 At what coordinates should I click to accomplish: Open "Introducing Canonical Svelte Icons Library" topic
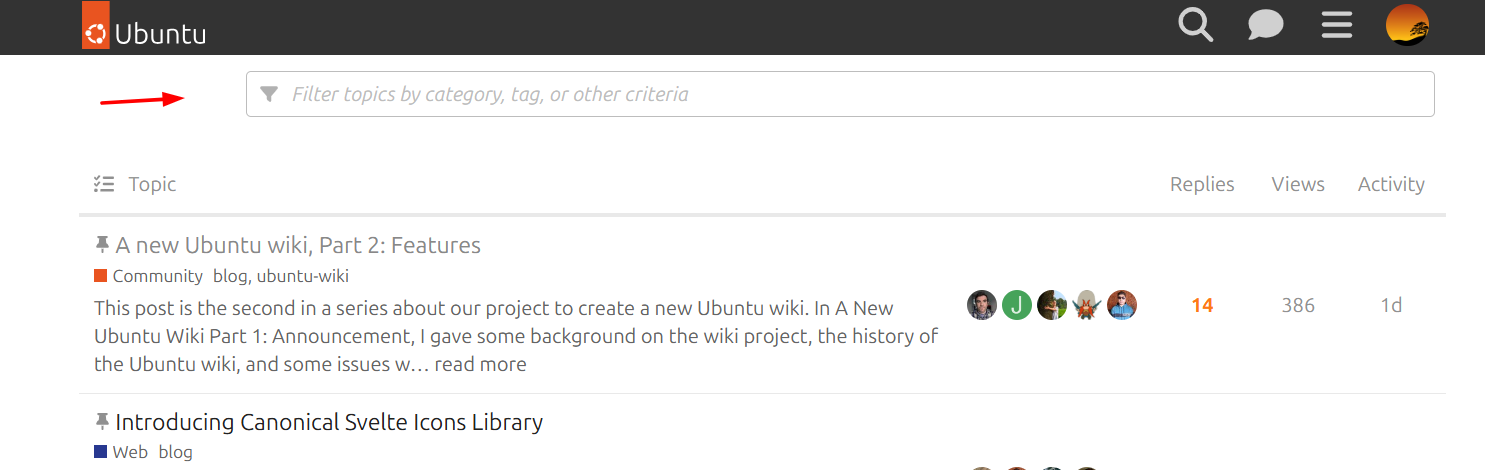329,422
